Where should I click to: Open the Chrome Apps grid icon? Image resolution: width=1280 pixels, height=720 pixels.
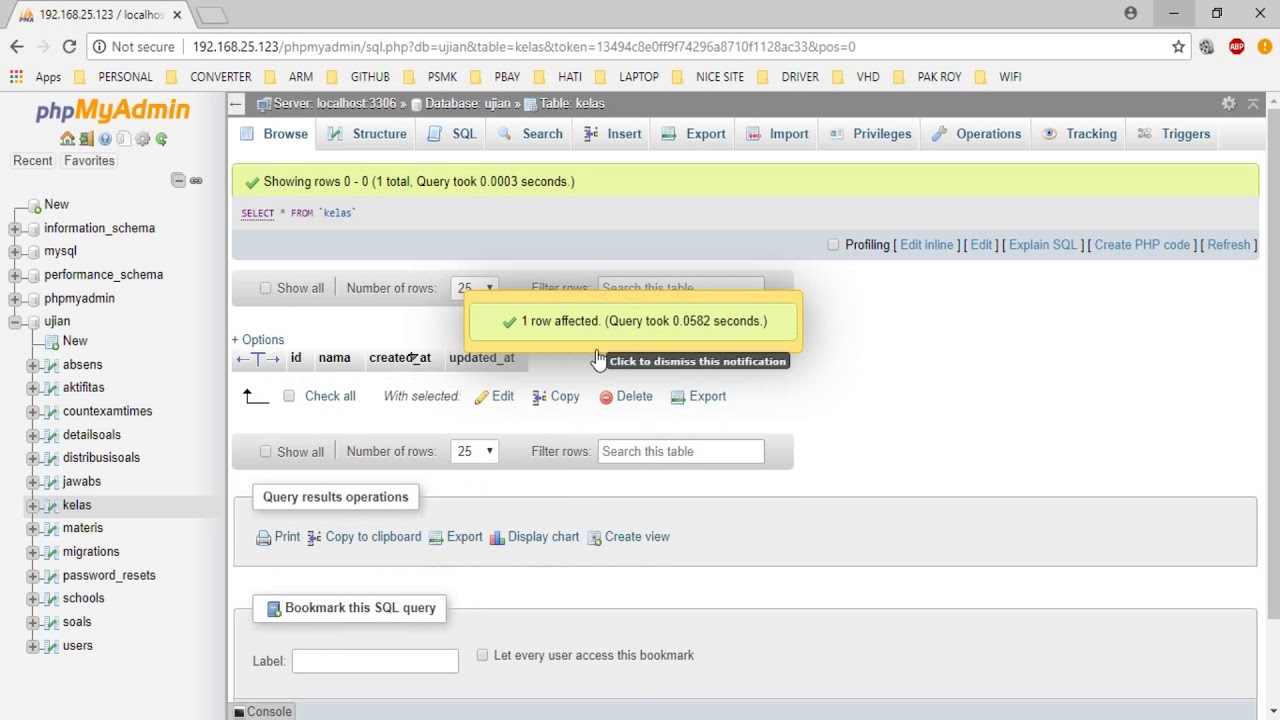pyautogui.click(x=16, y=77)
